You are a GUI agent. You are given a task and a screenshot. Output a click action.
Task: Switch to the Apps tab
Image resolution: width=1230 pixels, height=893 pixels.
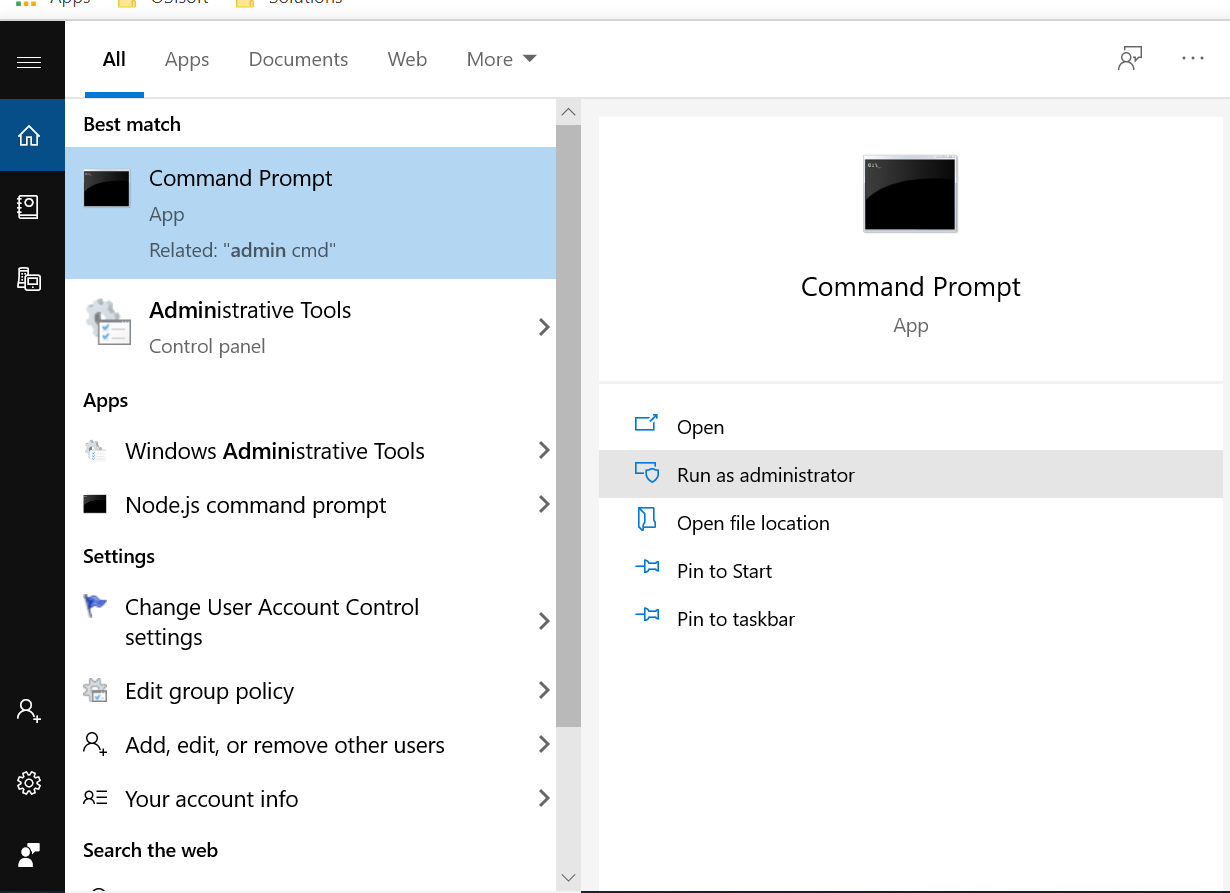point(187,60)
